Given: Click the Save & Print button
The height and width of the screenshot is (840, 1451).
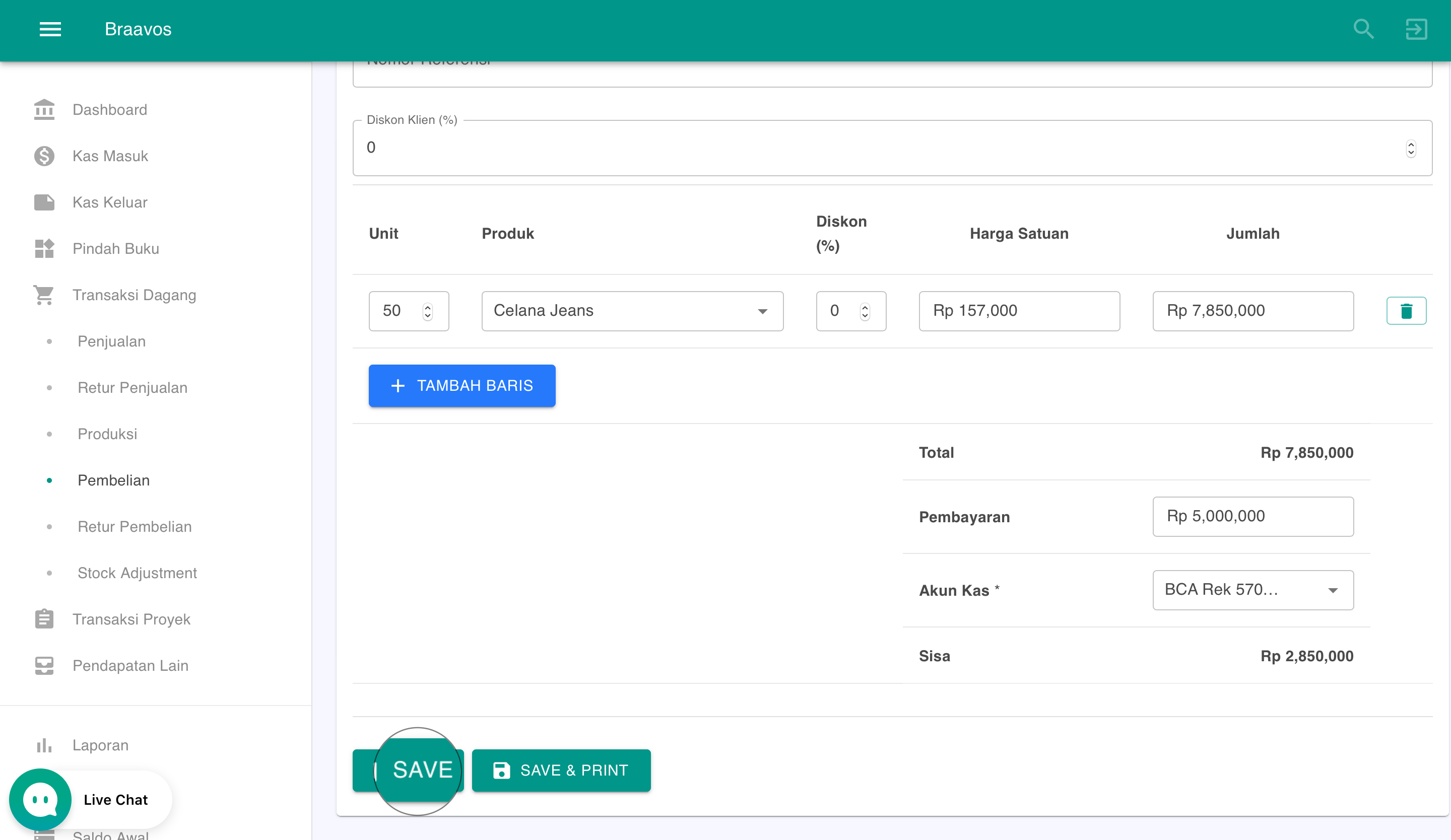Looking at the screenshot, I should pyautogui.click(x=561, y=770).
